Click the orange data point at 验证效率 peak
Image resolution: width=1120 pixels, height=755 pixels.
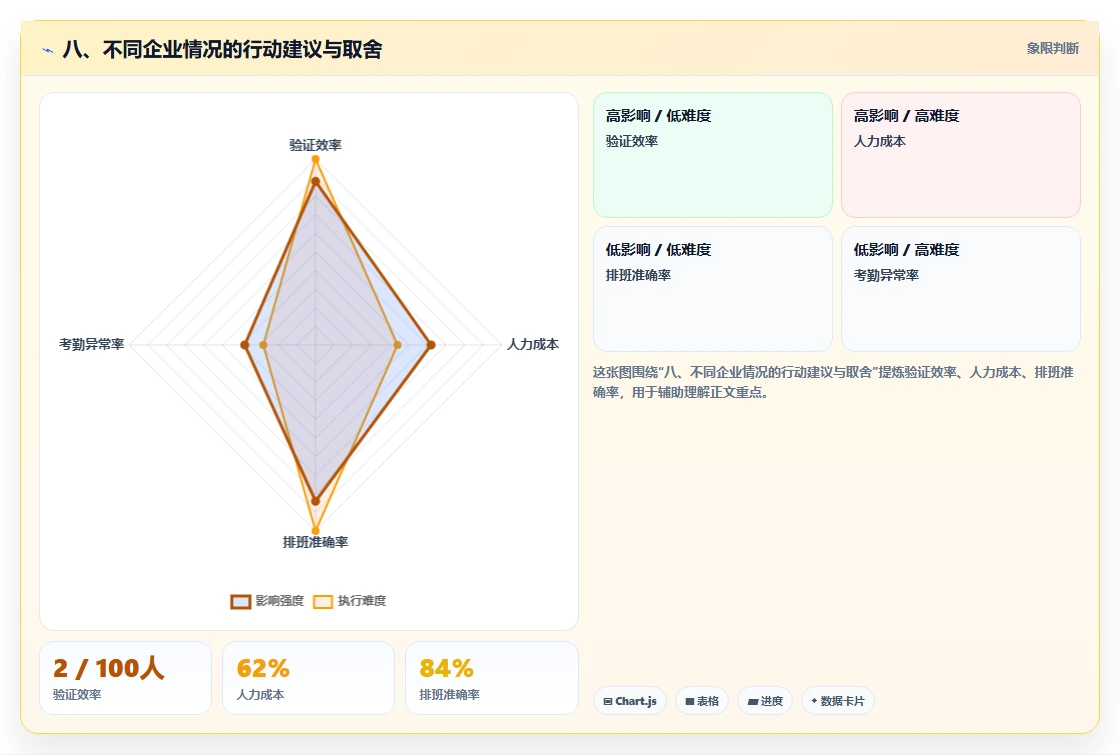[315, 159]
